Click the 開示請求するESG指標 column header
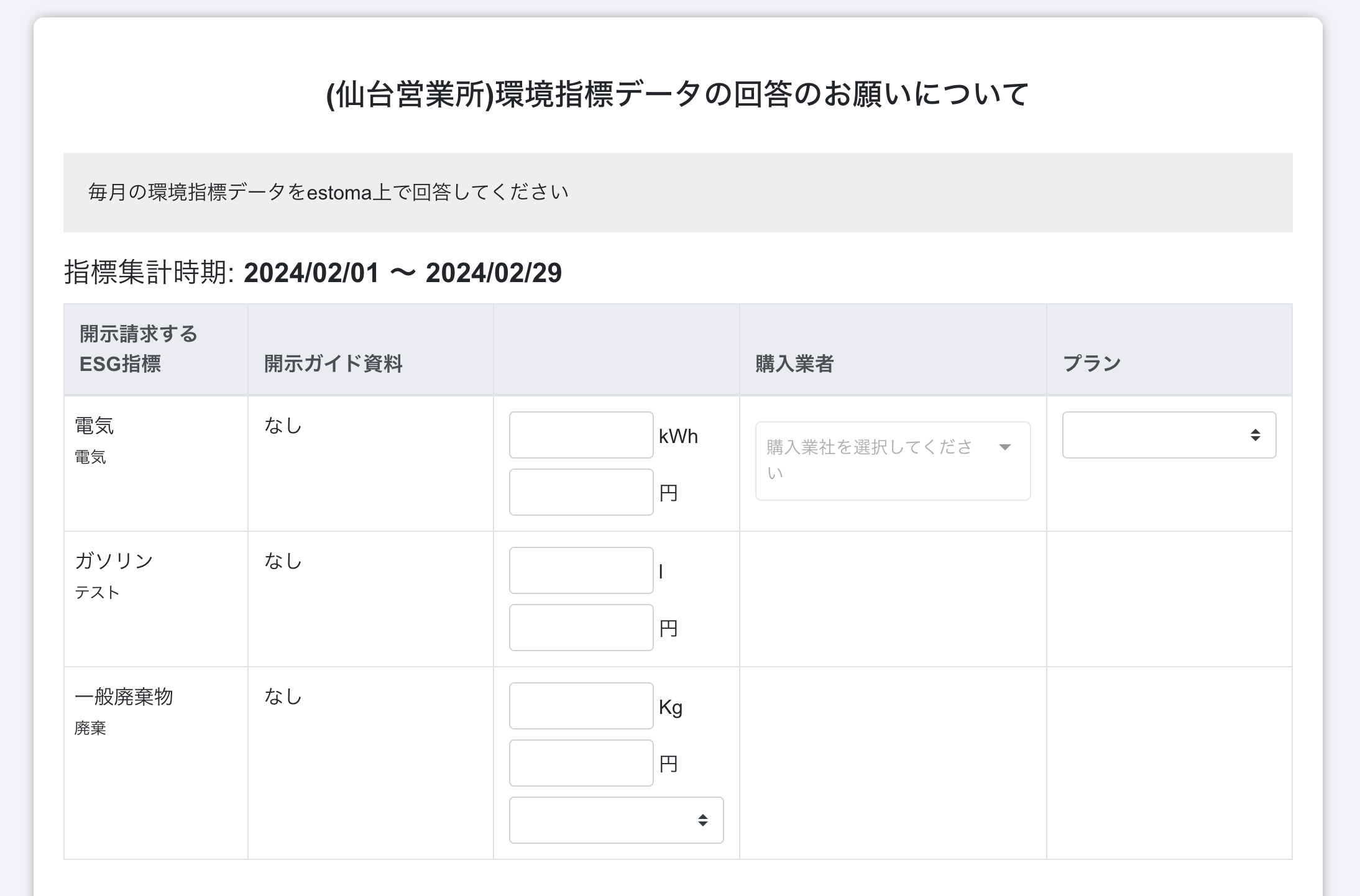Viewport: 1360px width, 896px height. point(137,349)
